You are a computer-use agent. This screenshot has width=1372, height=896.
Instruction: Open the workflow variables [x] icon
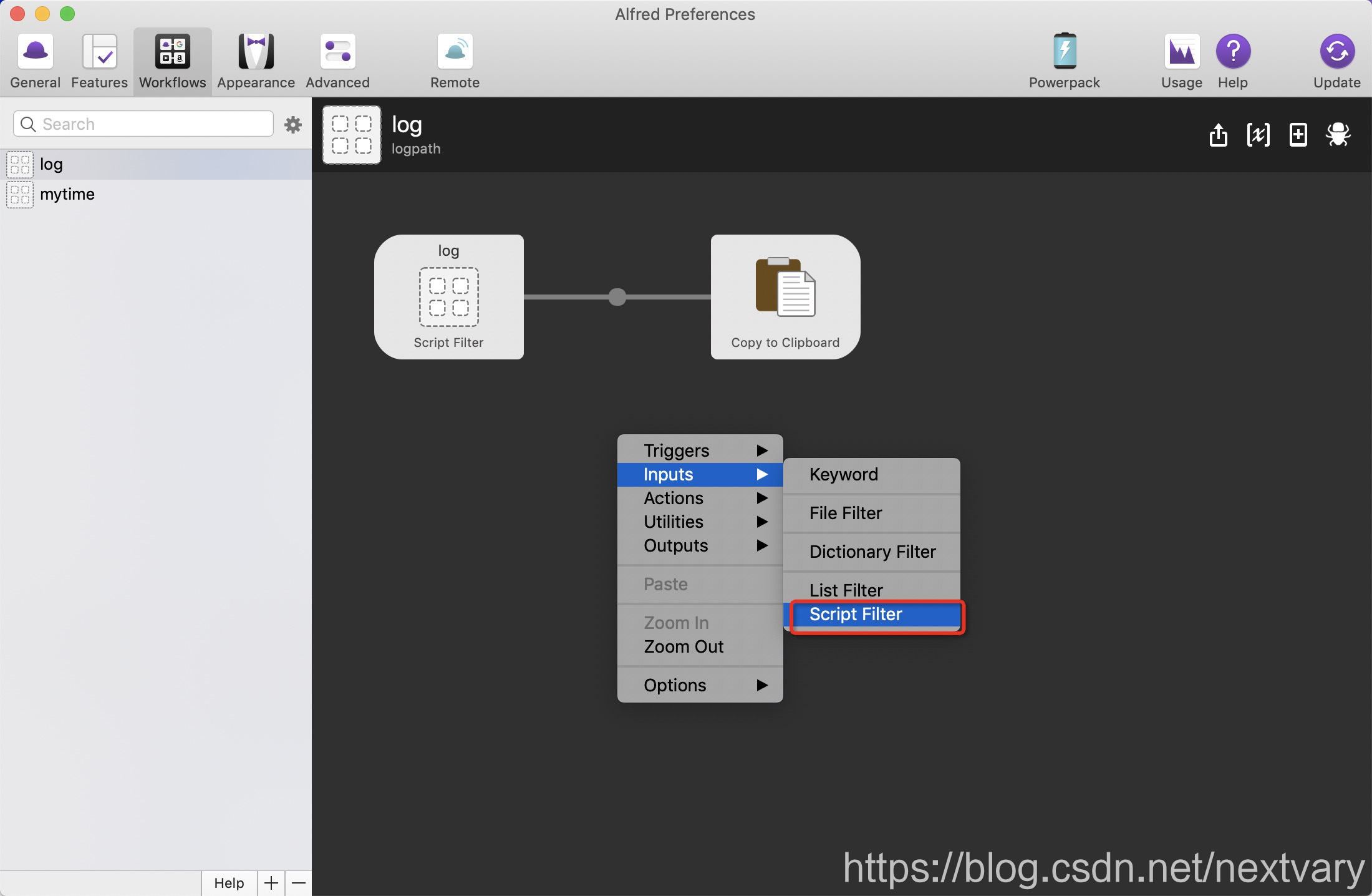point(1258,134)
